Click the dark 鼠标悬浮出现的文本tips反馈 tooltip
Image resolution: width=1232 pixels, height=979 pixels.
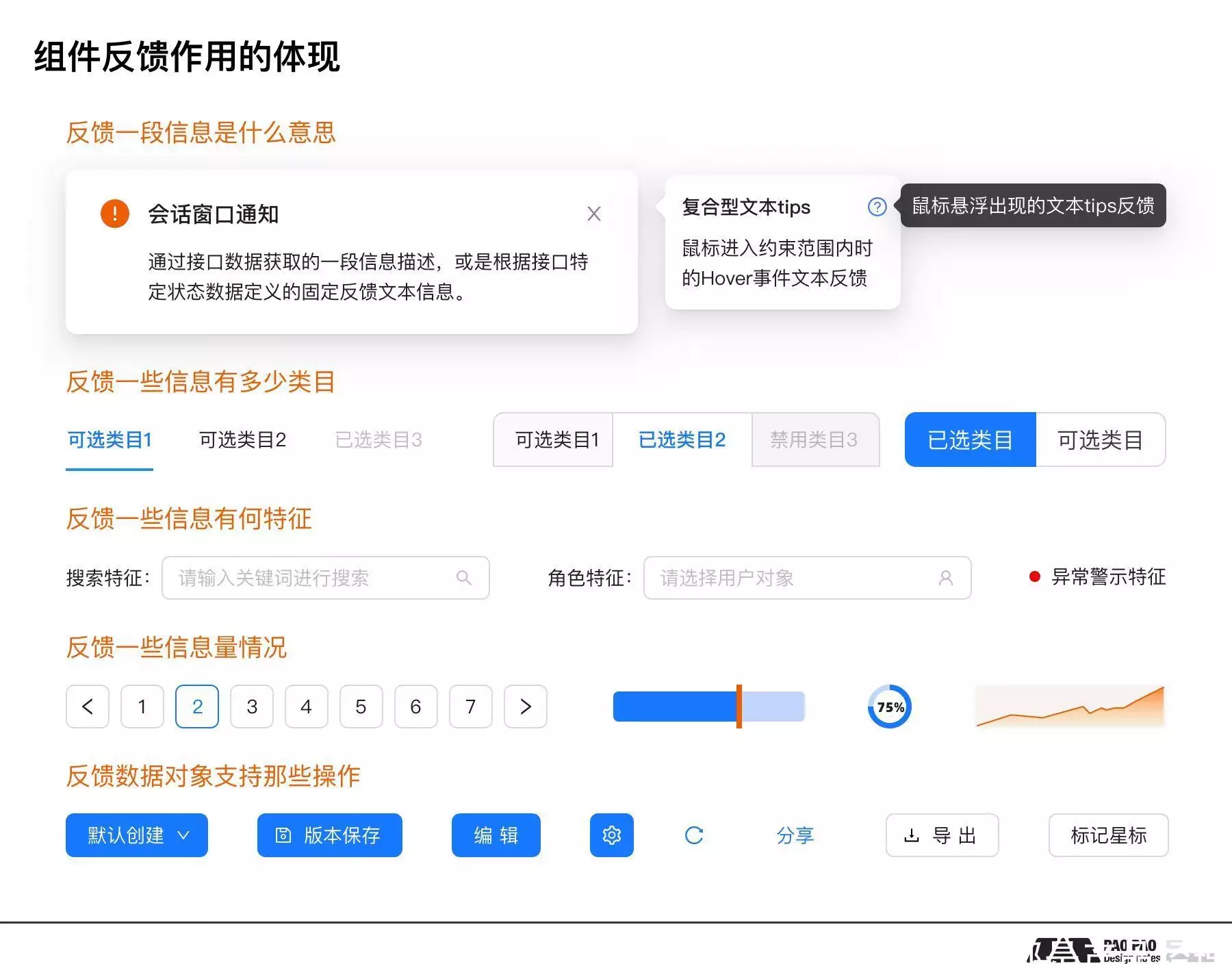click(1034, 205)
